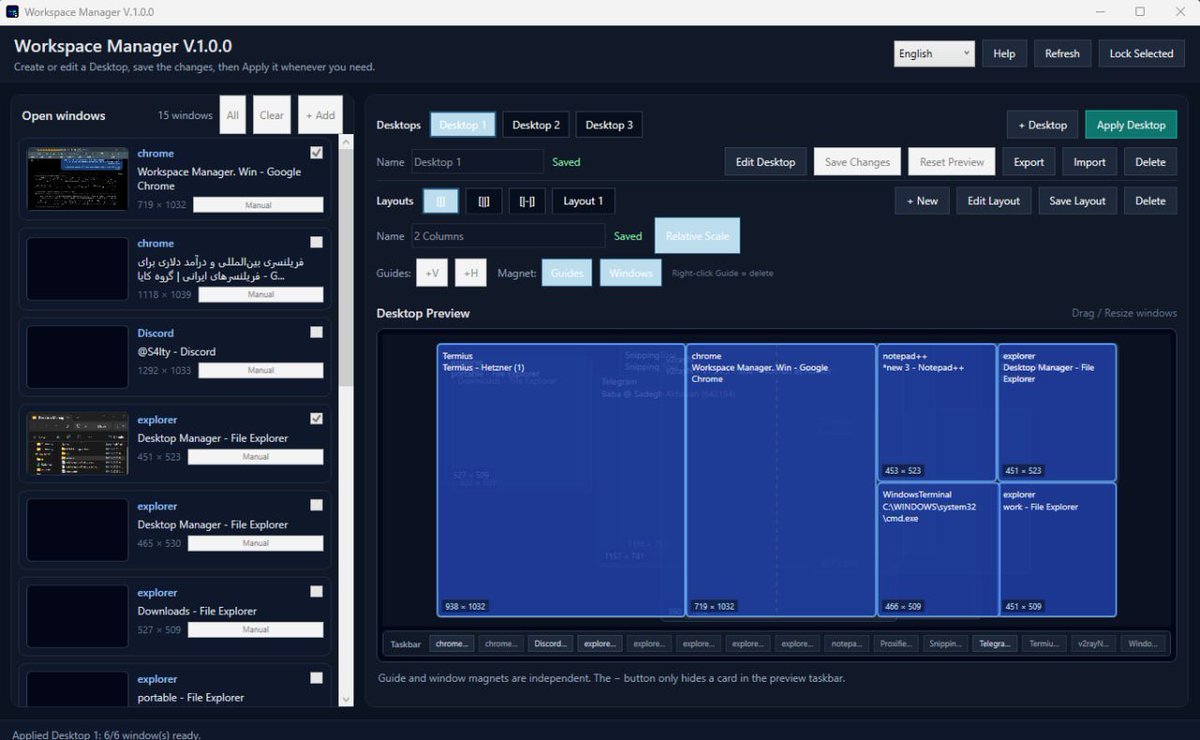Check the portable File Explorer checkbox
This screenshot has width=1200, height=740.
[x=317, y=678]
